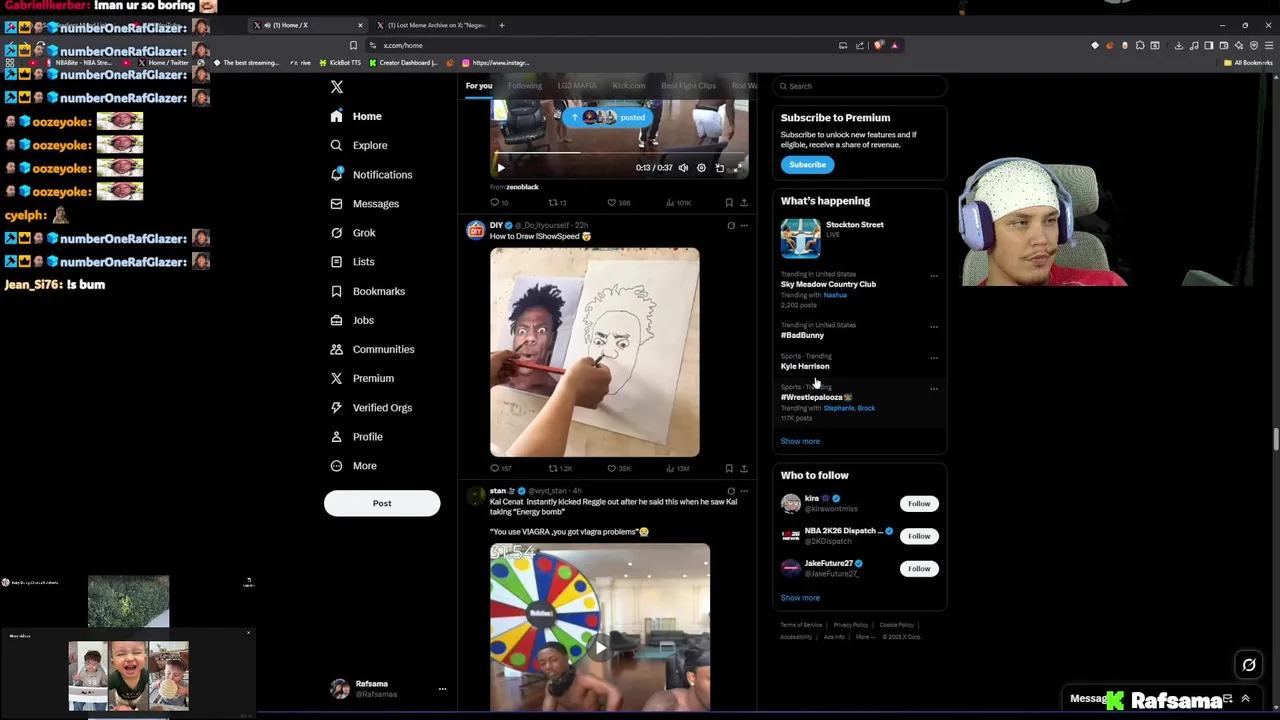The height and width of the screenshot is (720, 1280).
Task: Click the X search field
Action: [861, 86]
